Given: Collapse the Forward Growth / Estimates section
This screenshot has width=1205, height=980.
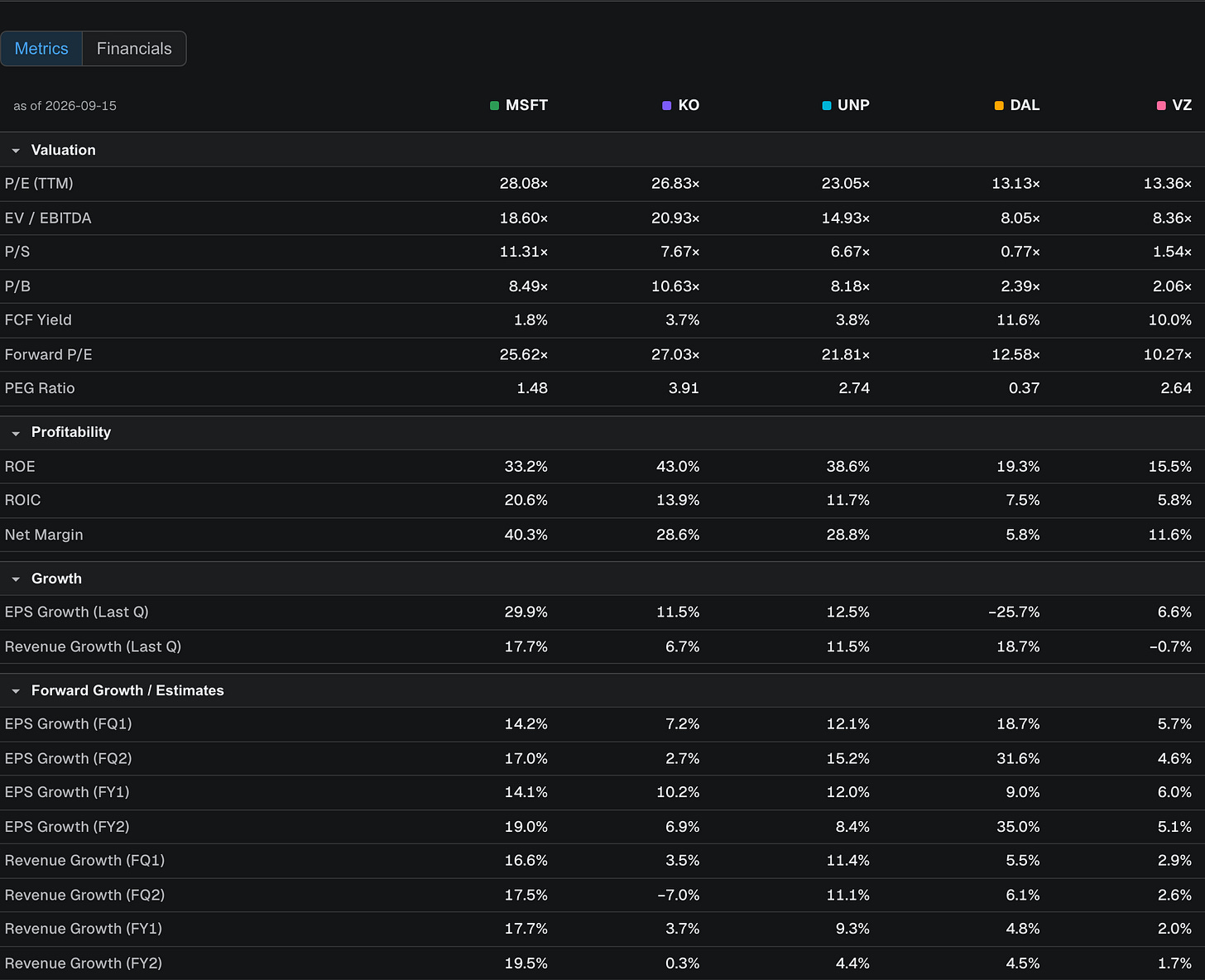Looking at the screenshot, I should coord(16,691).
